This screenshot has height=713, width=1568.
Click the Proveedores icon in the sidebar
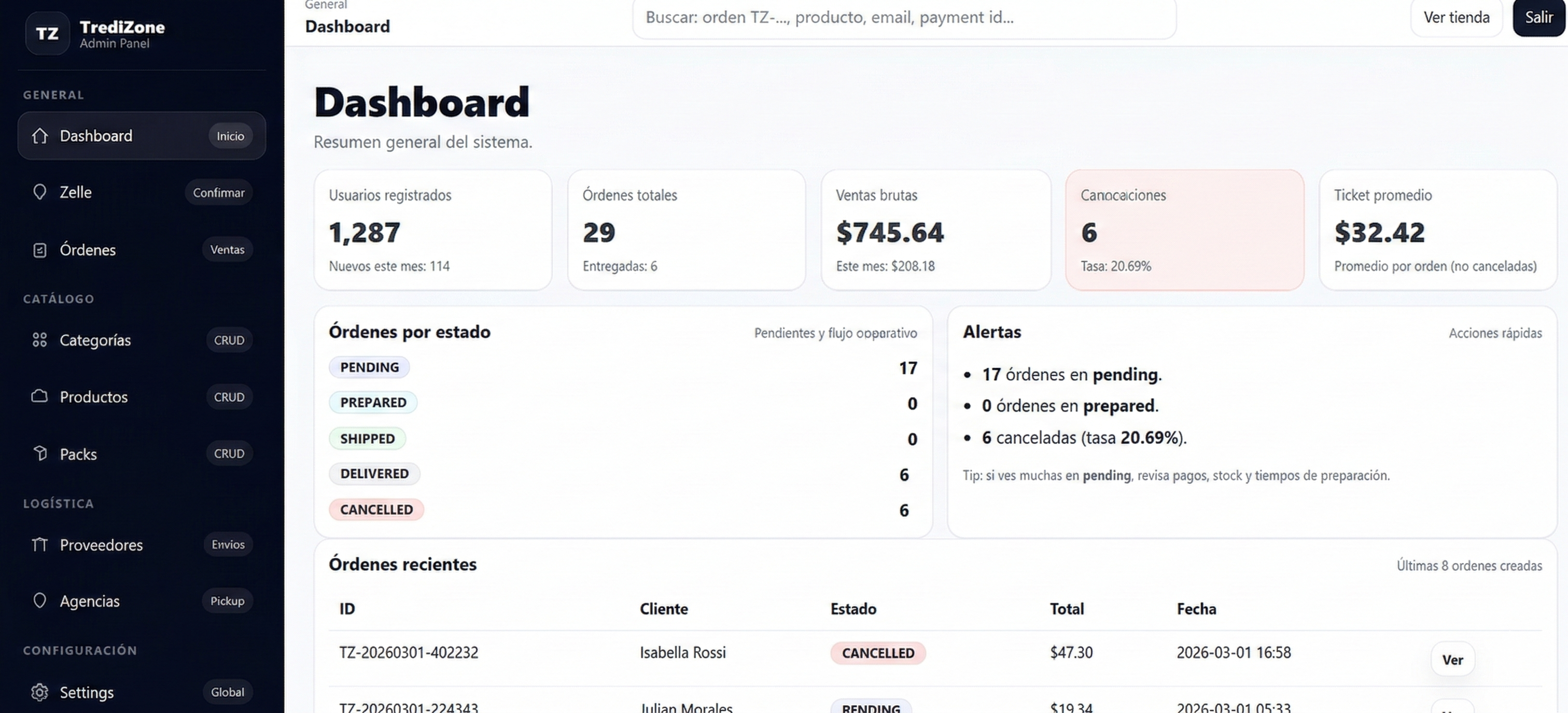coord(39,545)
